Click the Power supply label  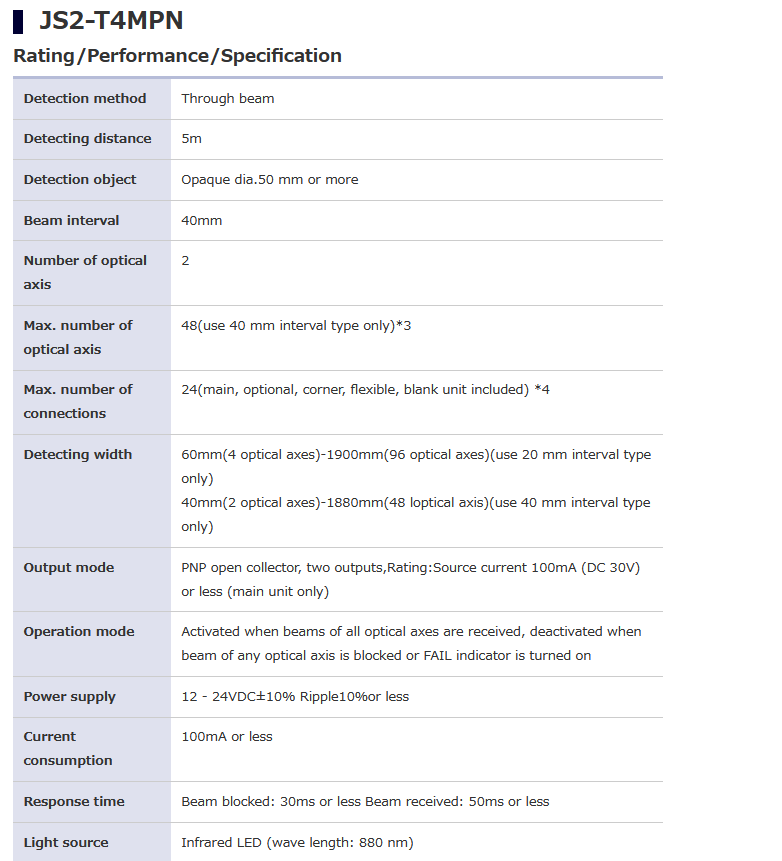coord(70,696)
